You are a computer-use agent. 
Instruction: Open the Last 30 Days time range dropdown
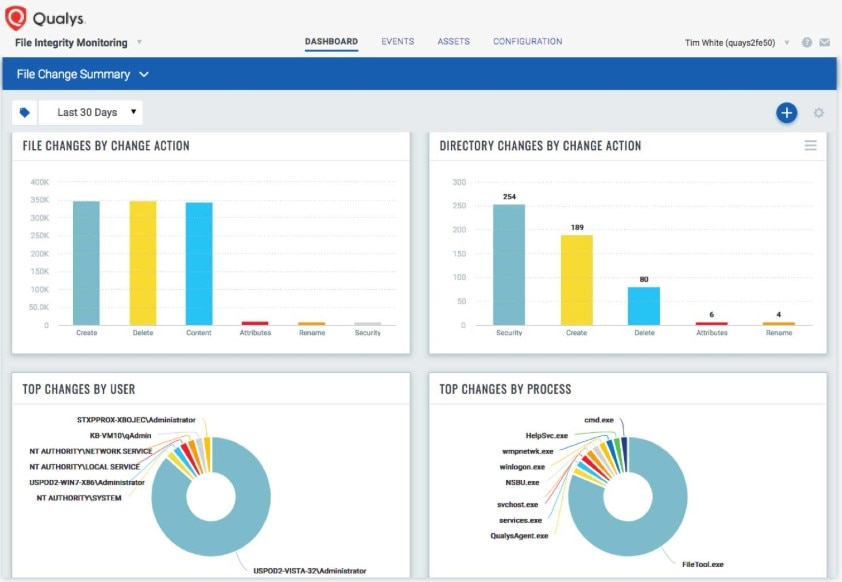(x=90, y=113)
